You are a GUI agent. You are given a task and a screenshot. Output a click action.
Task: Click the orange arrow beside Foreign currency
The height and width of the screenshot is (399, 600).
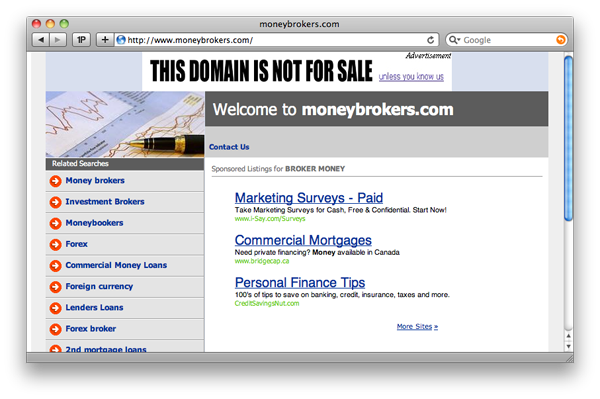tap(55, 287)
